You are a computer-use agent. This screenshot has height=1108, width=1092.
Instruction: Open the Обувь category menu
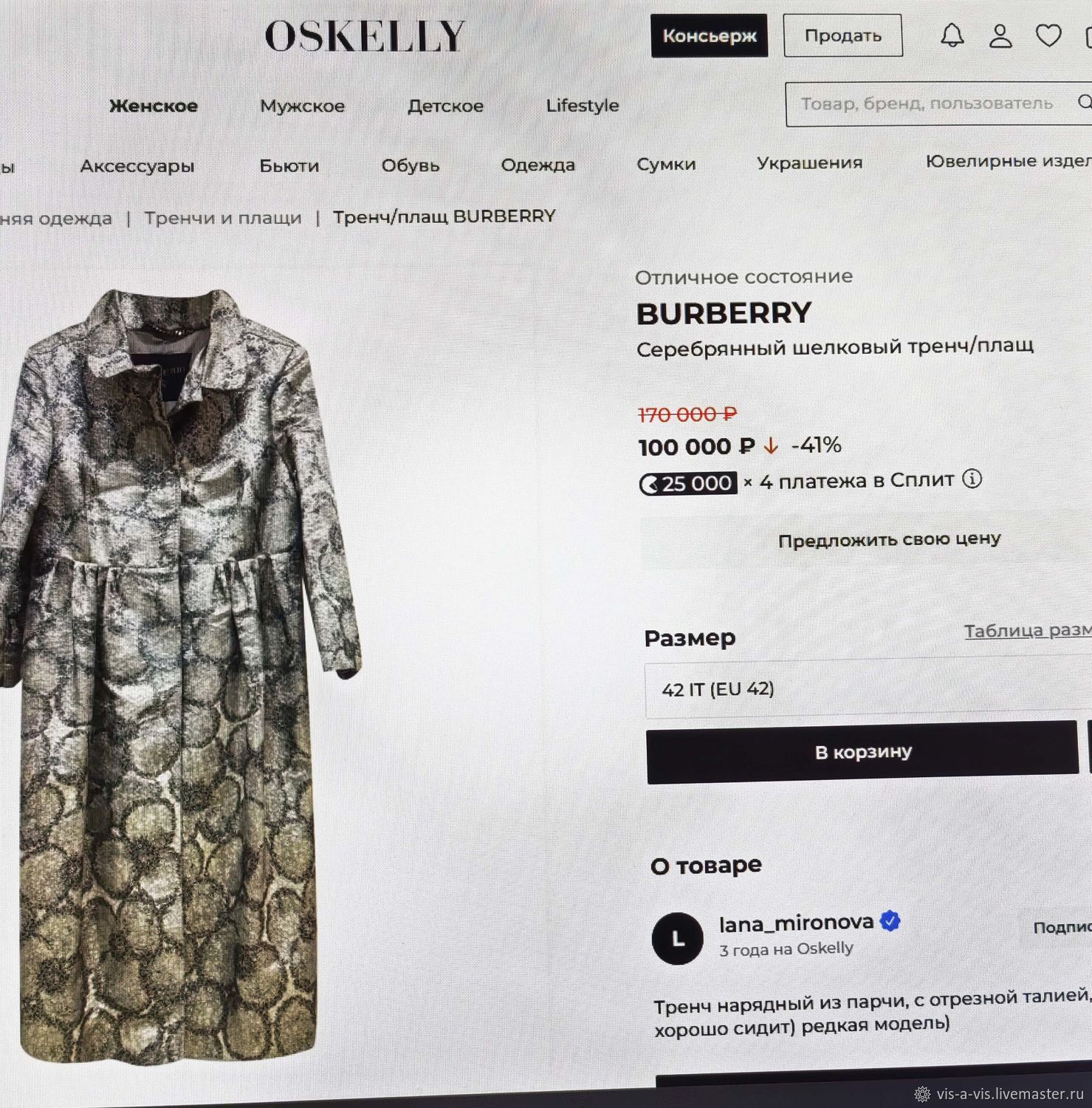(411, 165)
